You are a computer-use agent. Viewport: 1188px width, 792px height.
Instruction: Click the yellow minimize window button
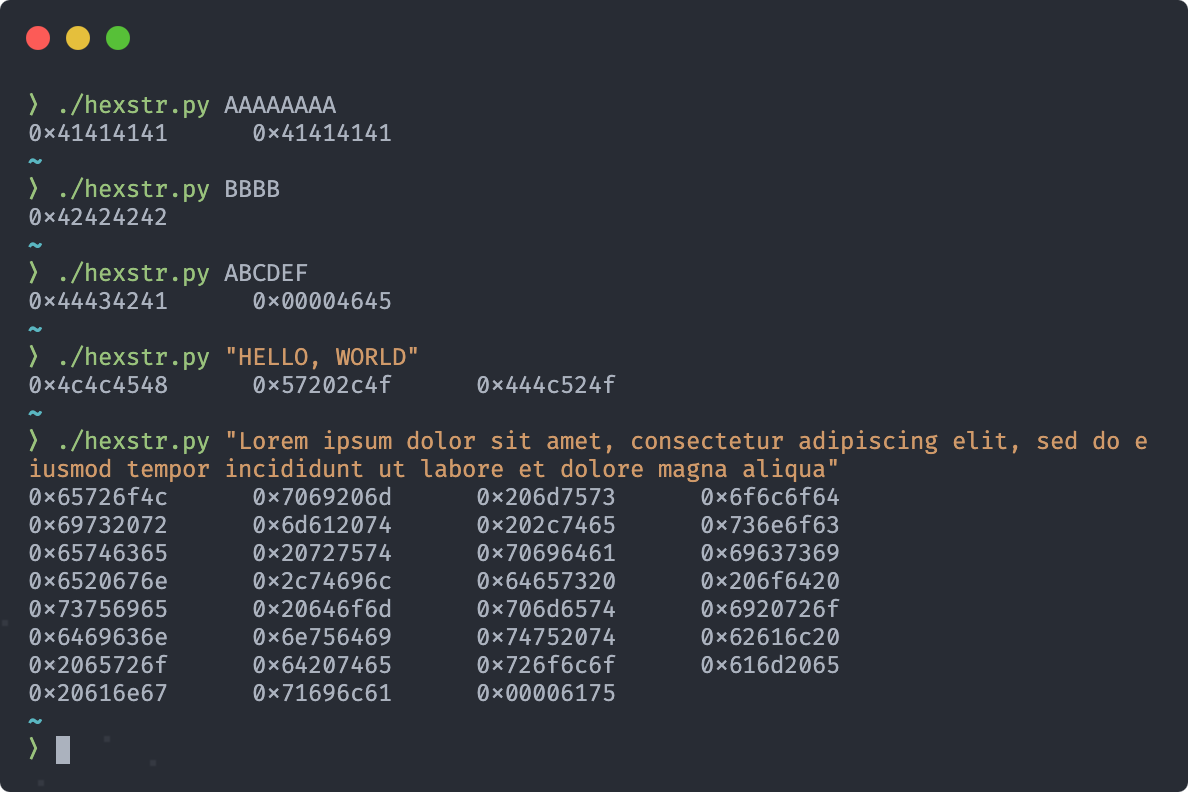[78, 38]
